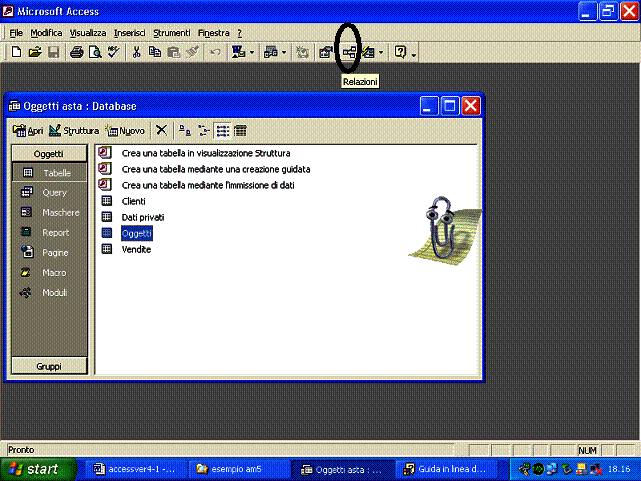Click the Undo arrow icon
The width and height of the screenshot is (641, 481).
click(215, 52)
